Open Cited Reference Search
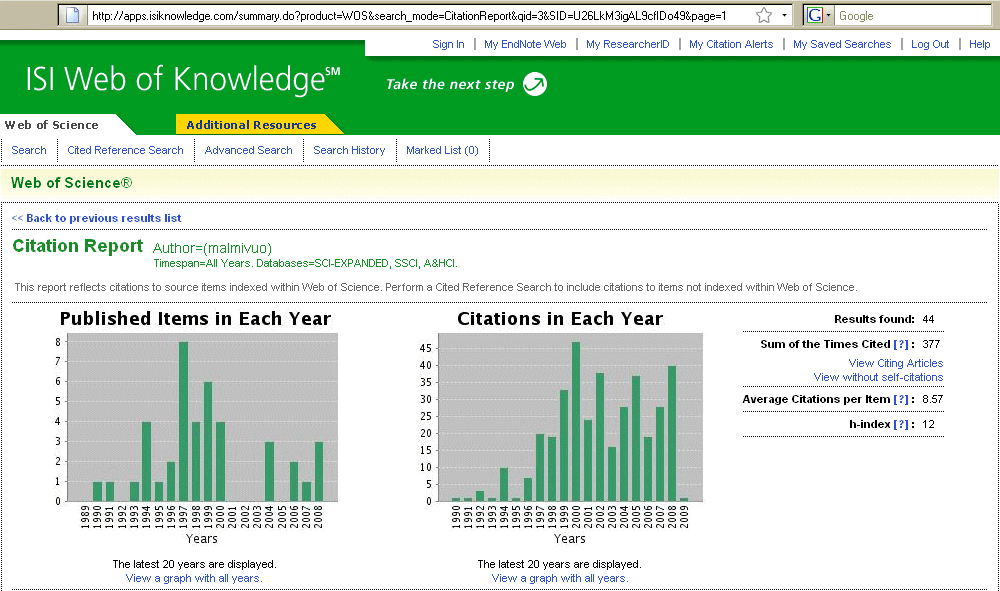Screen dimensions: 1000x591 click(125, 150)
